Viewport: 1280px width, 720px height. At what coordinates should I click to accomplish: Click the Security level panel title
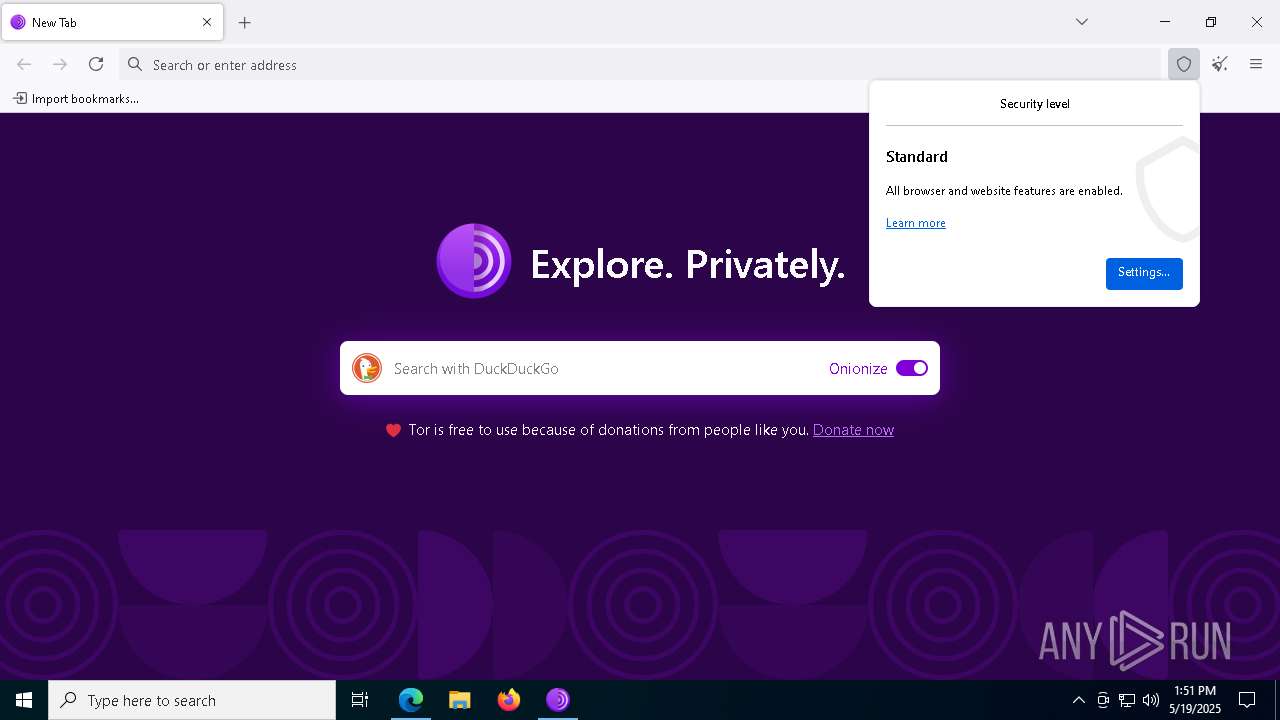(1035, 104)
